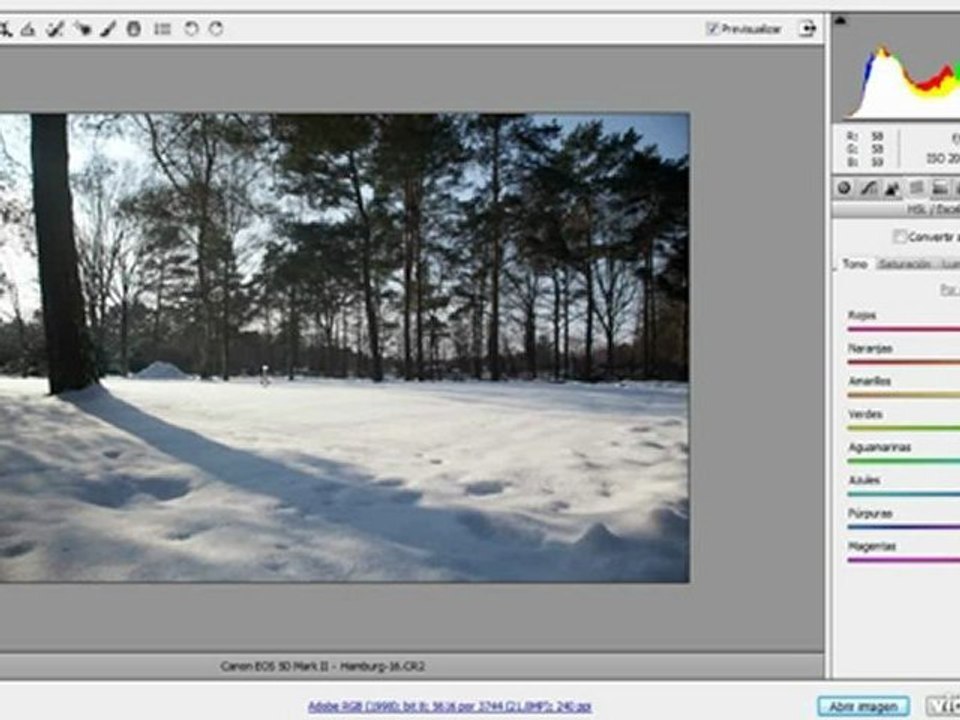Select the Spot Removal tool
Viewport: 960px width, 720px height.
point(55,29)
